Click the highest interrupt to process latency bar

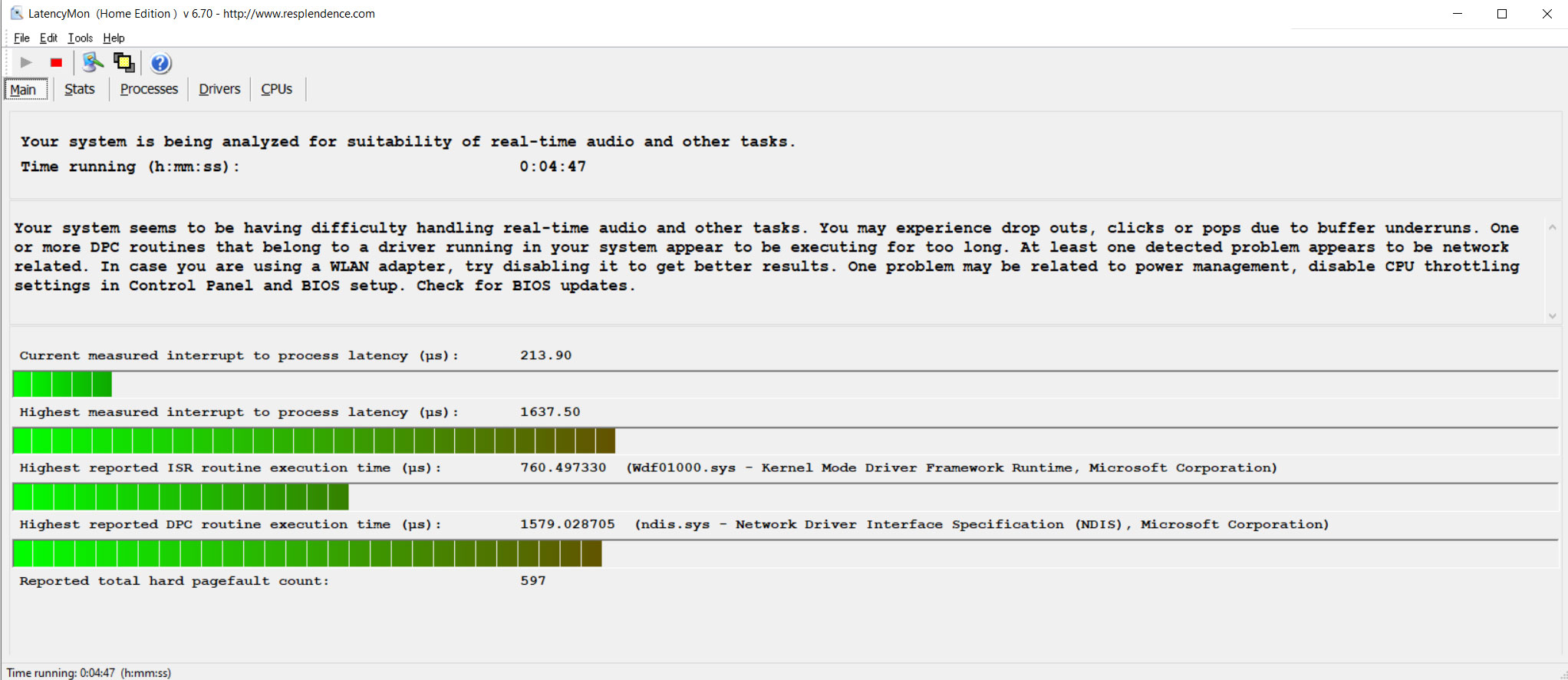(x=785, y=441)
